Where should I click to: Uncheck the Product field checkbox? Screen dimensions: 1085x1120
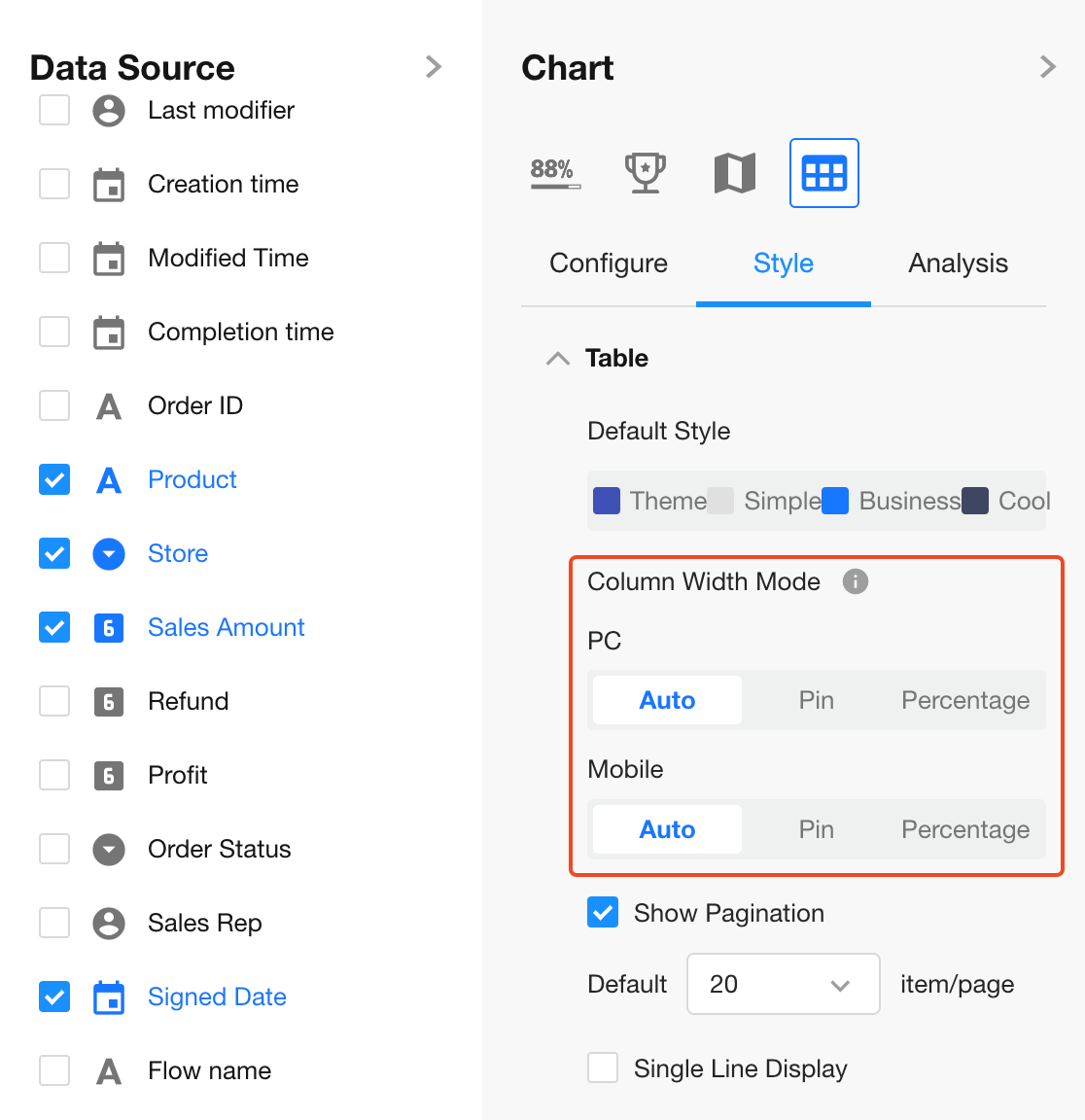[54, 480]
